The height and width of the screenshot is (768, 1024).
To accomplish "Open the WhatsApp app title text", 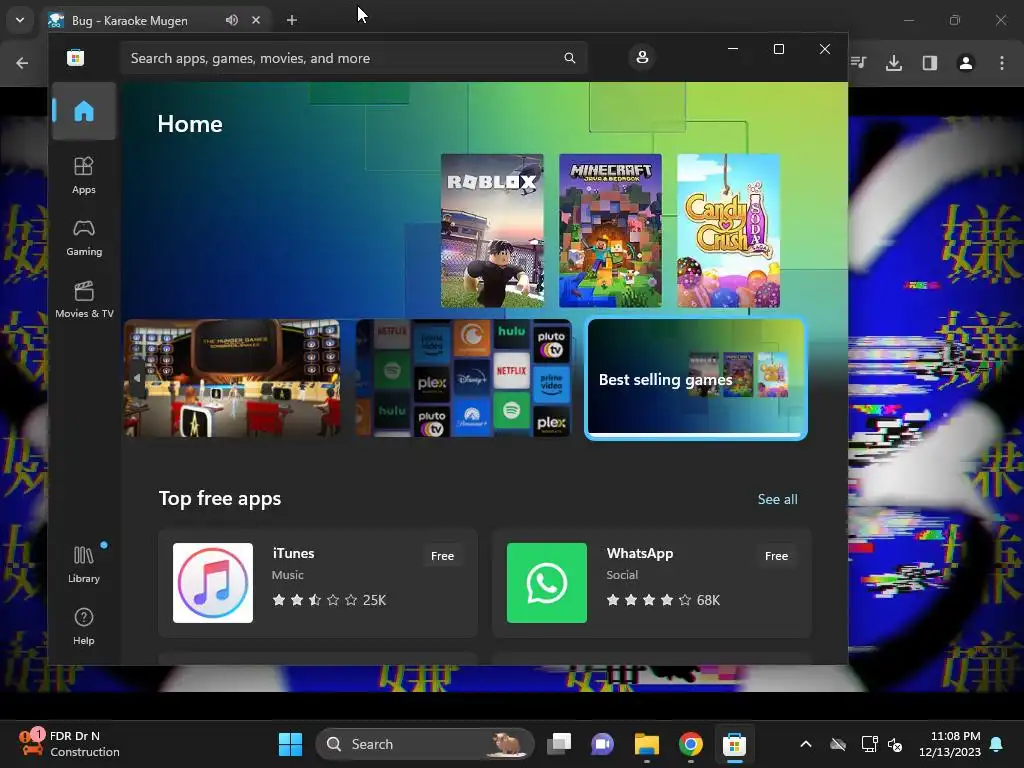I will tap(639, 553).
